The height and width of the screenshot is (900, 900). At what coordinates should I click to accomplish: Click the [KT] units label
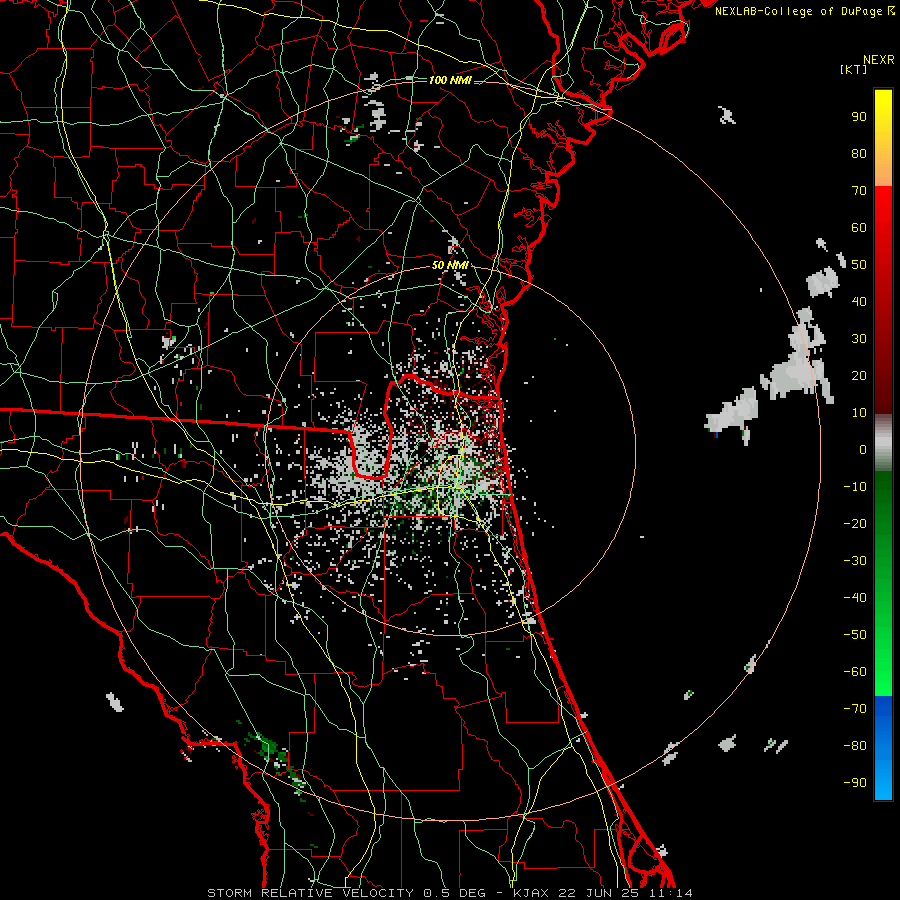[x=854, y=69]
